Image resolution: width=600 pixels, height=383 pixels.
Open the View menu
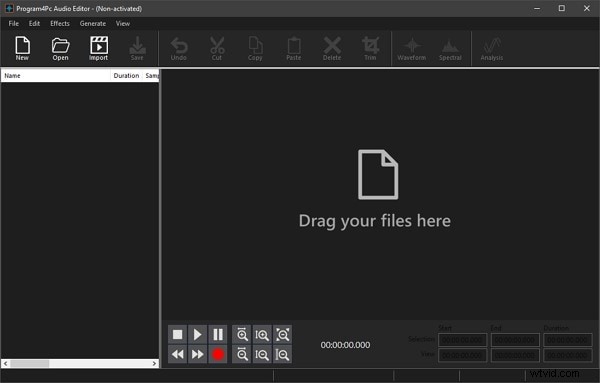123,23
